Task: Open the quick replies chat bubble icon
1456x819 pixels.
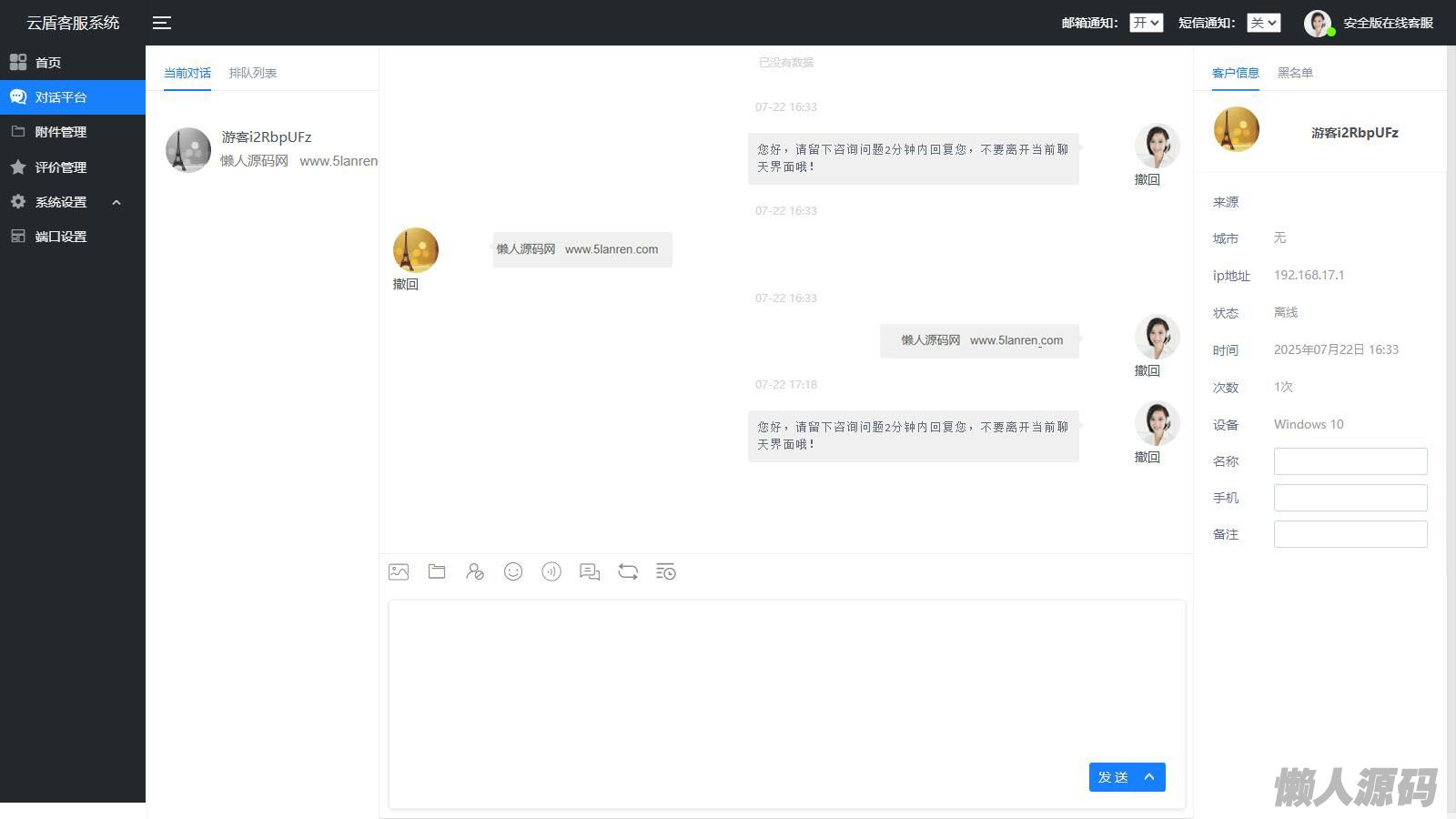Action: 590,571
